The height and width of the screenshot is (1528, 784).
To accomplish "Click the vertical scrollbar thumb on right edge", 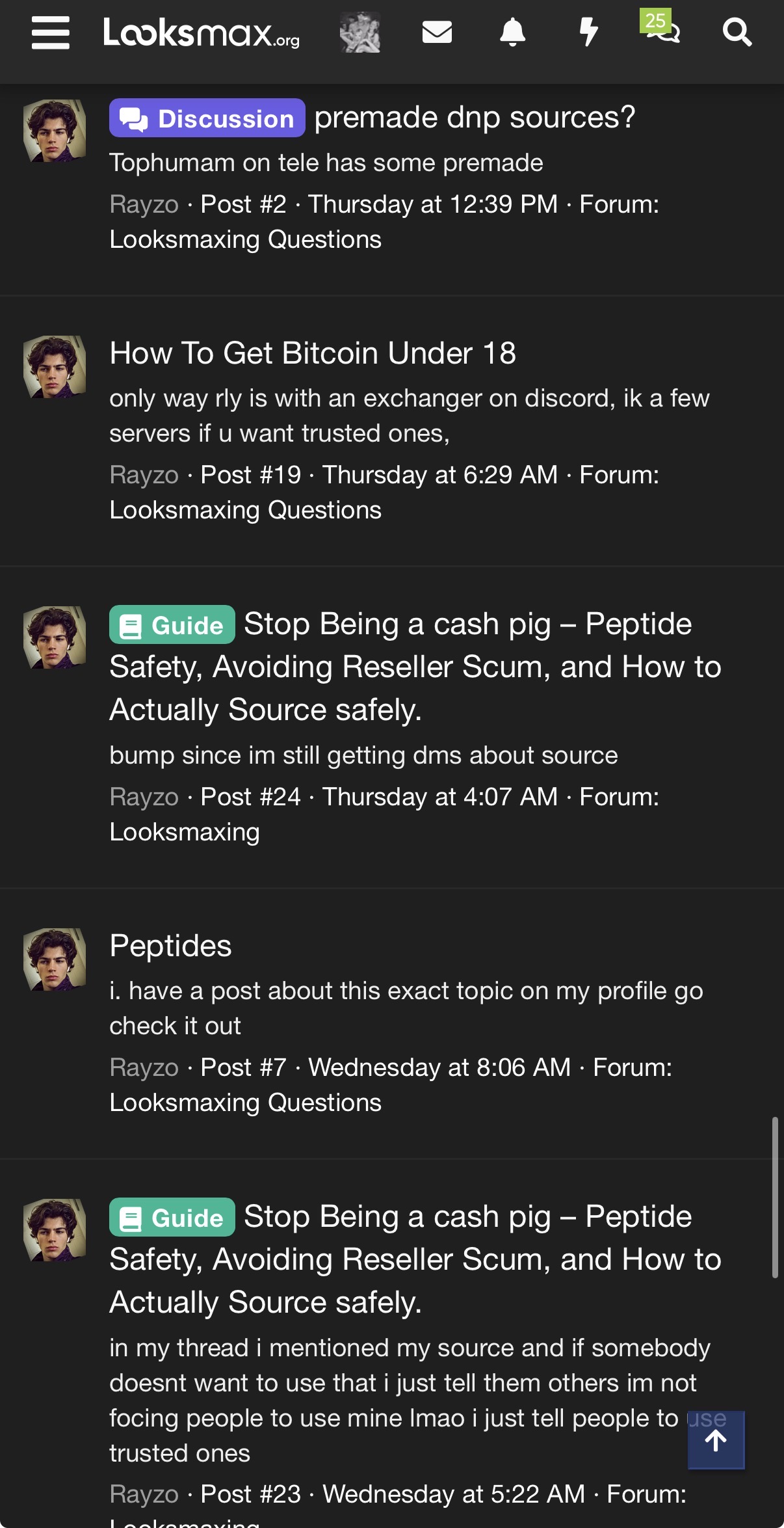I will 775,1198.
